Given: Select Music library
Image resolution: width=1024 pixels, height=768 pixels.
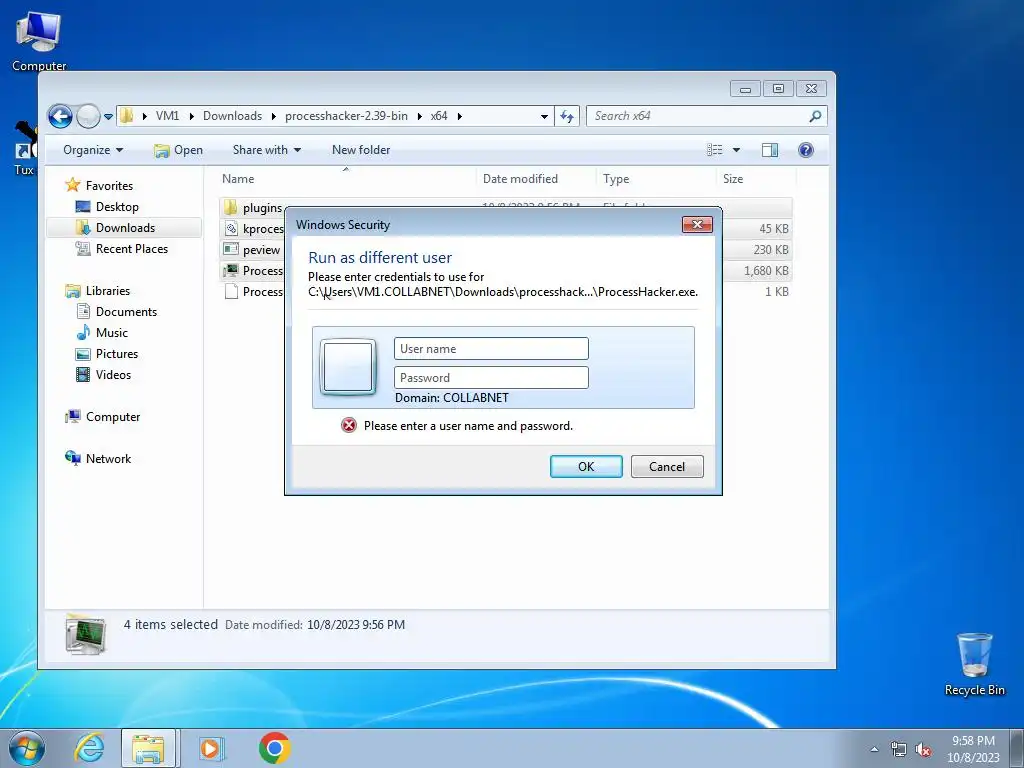Looking at the screenshot, I should [112, 332].
